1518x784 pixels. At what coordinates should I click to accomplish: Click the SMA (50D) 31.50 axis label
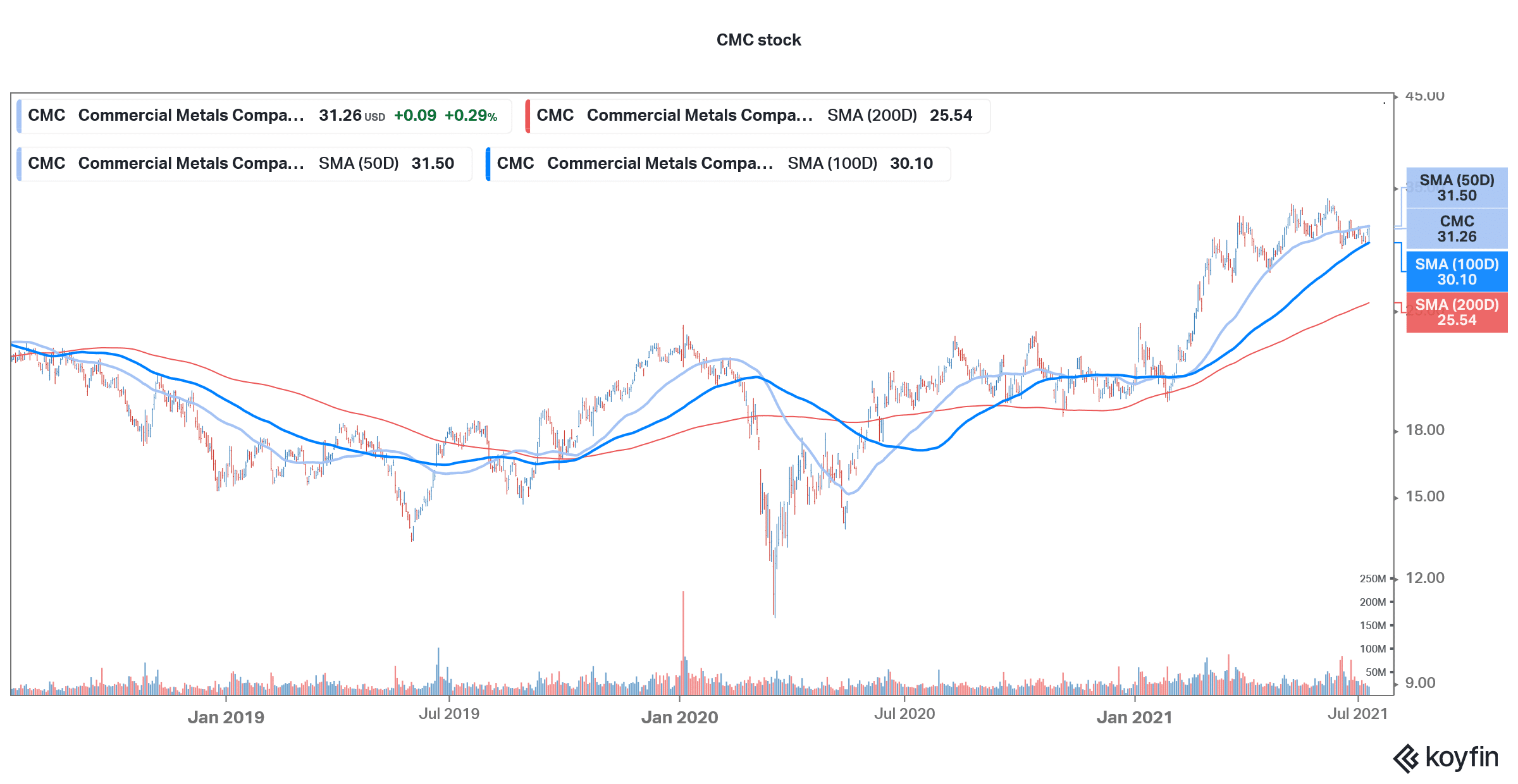coord(1457,188)
